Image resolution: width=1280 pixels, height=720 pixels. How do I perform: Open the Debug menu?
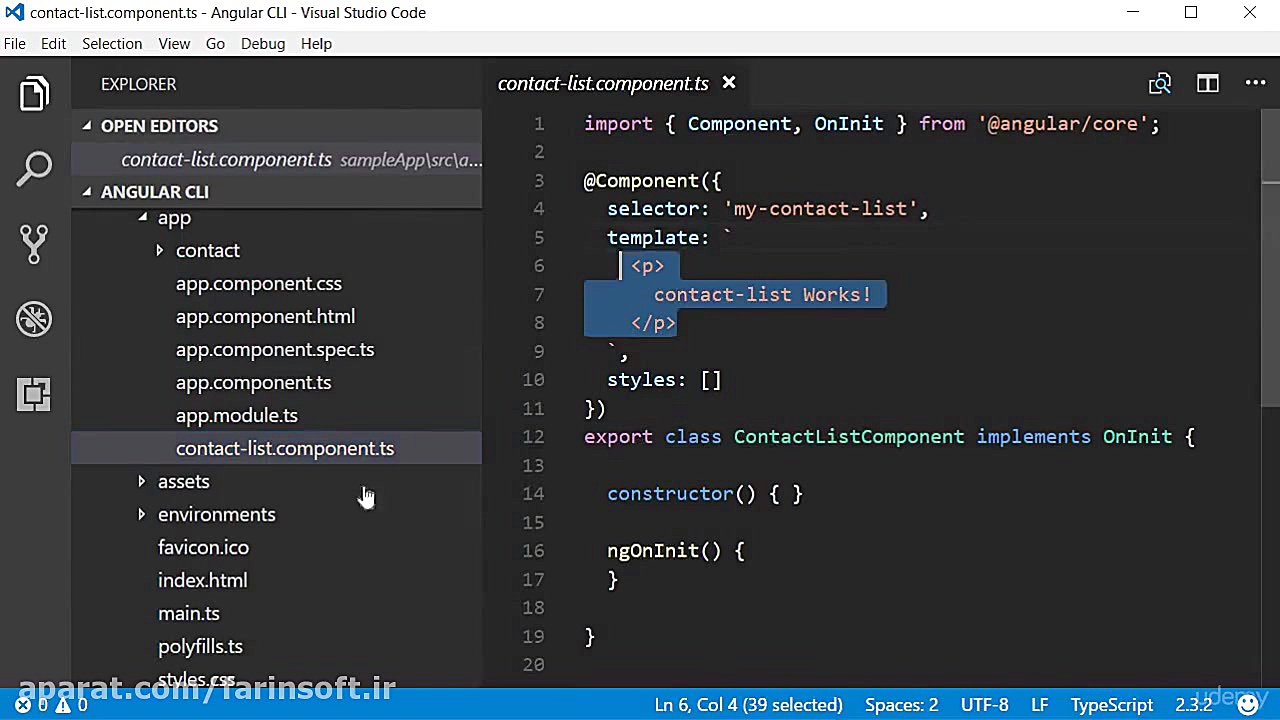[263, 44]
